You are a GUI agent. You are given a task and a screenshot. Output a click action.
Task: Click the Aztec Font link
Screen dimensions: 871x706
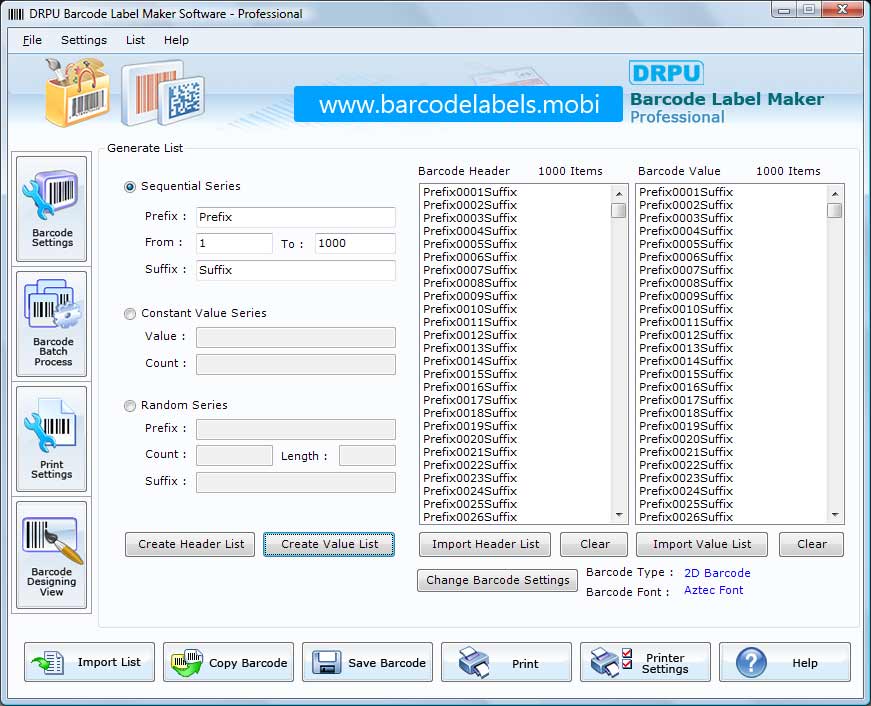[713, 590]
